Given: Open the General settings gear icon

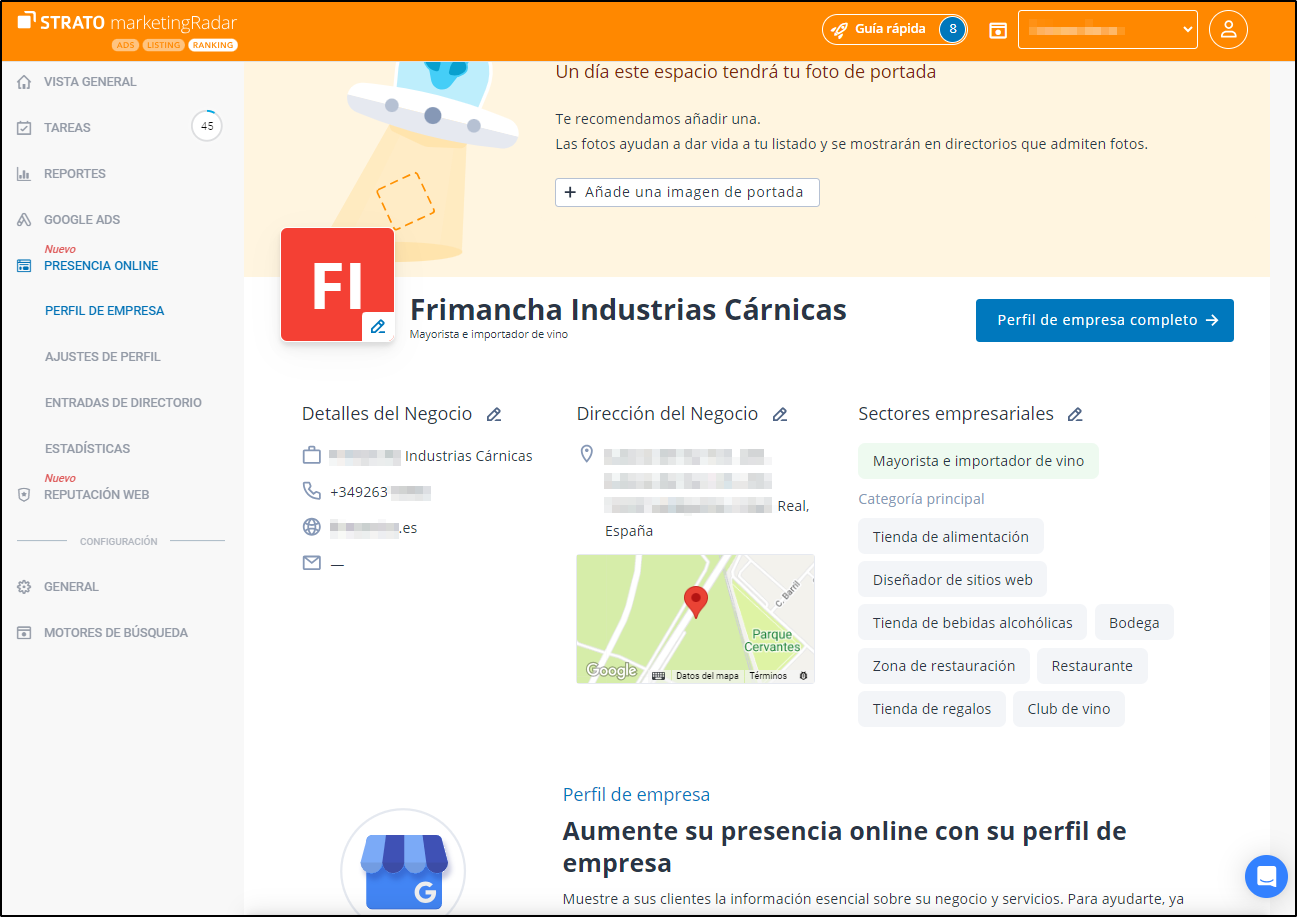Looking at the screenshot, I should click(22, 586).
